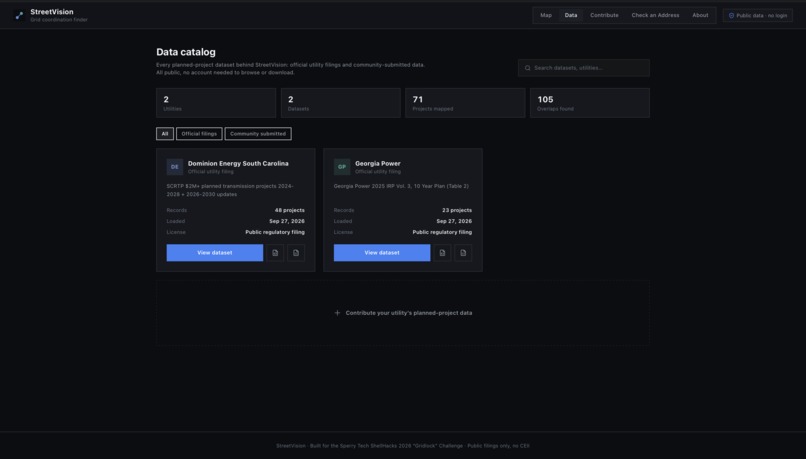Select the All filter

tap(165, 134)
